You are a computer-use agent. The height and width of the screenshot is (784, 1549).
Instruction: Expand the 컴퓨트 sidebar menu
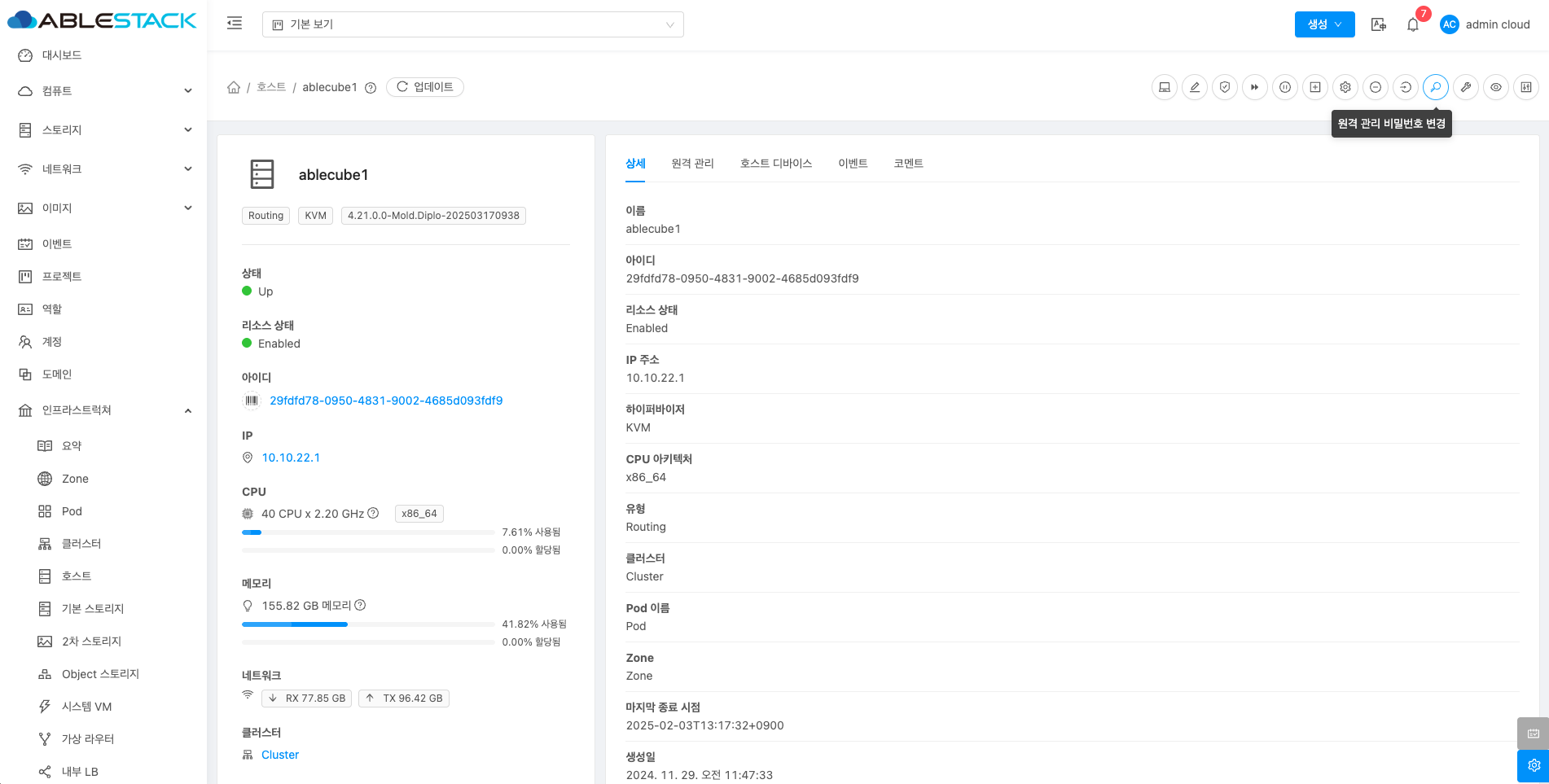coord(104,91)
